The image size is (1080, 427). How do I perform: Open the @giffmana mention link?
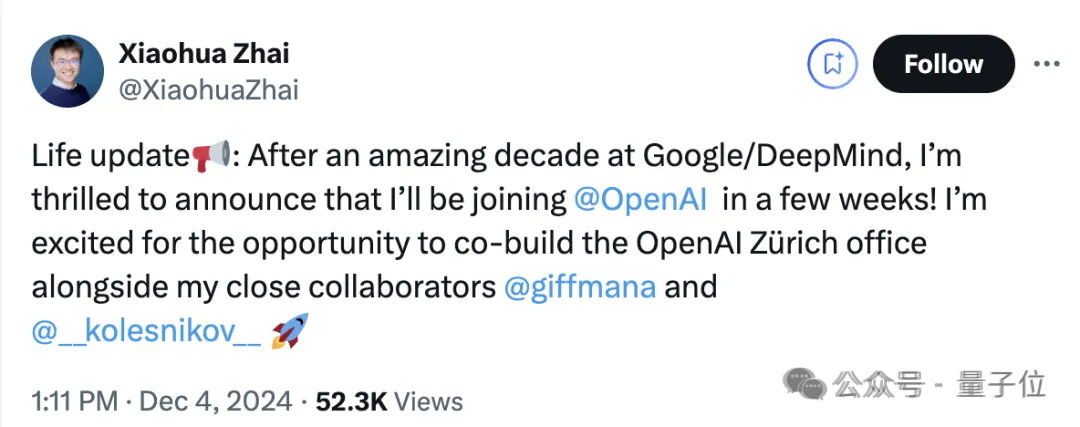pos(580,287)
